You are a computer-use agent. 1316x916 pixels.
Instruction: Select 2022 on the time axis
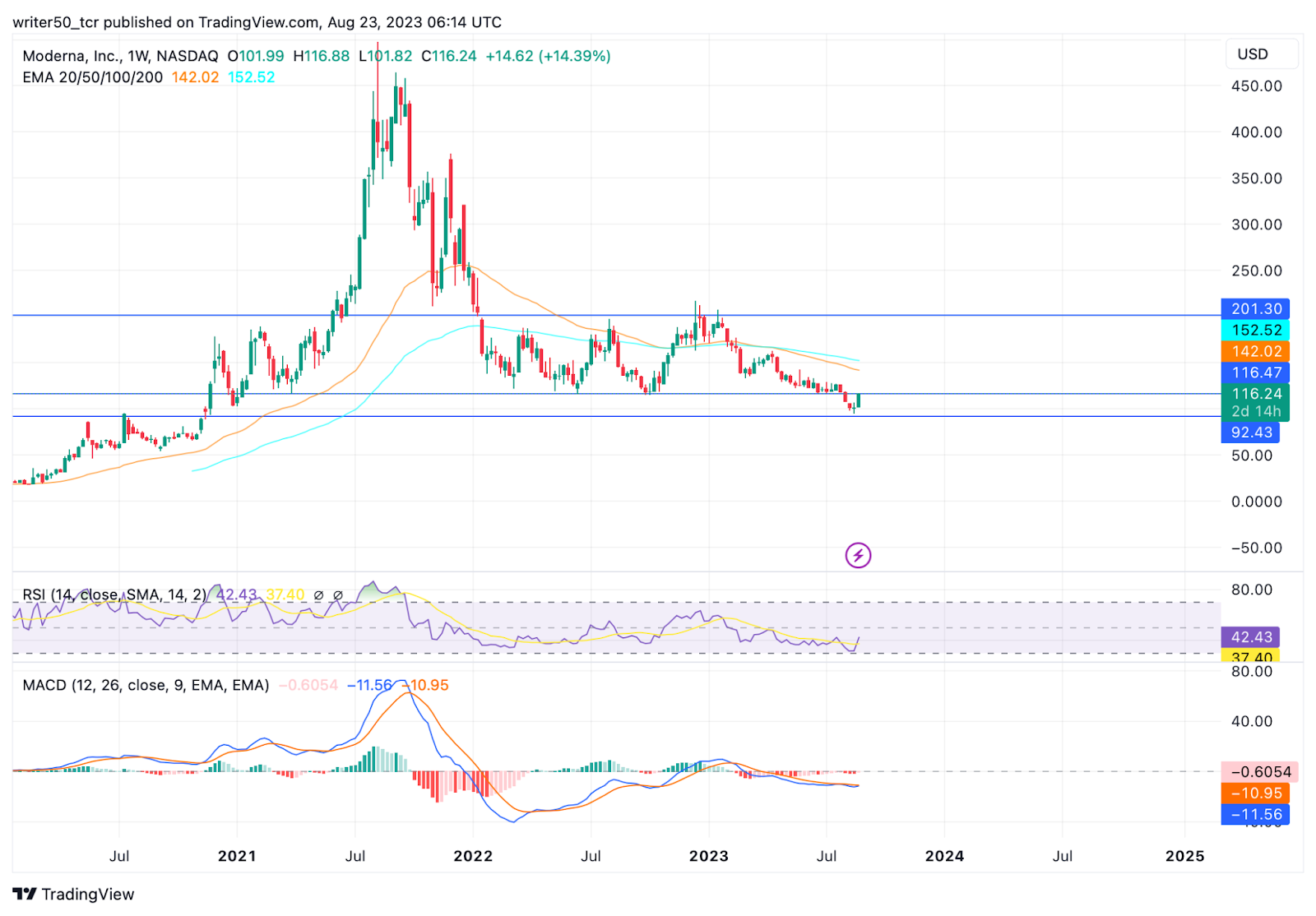pos(473,856)
